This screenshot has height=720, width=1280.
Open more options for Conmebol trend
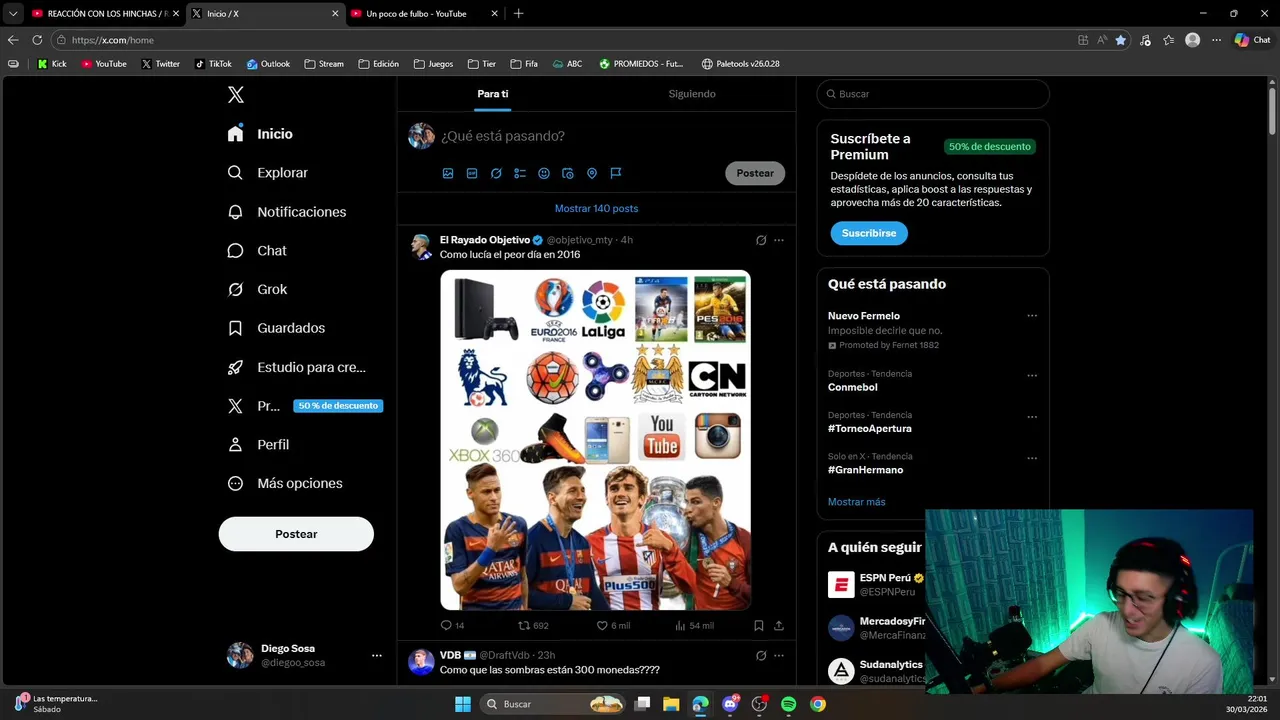pos(1032,376)
